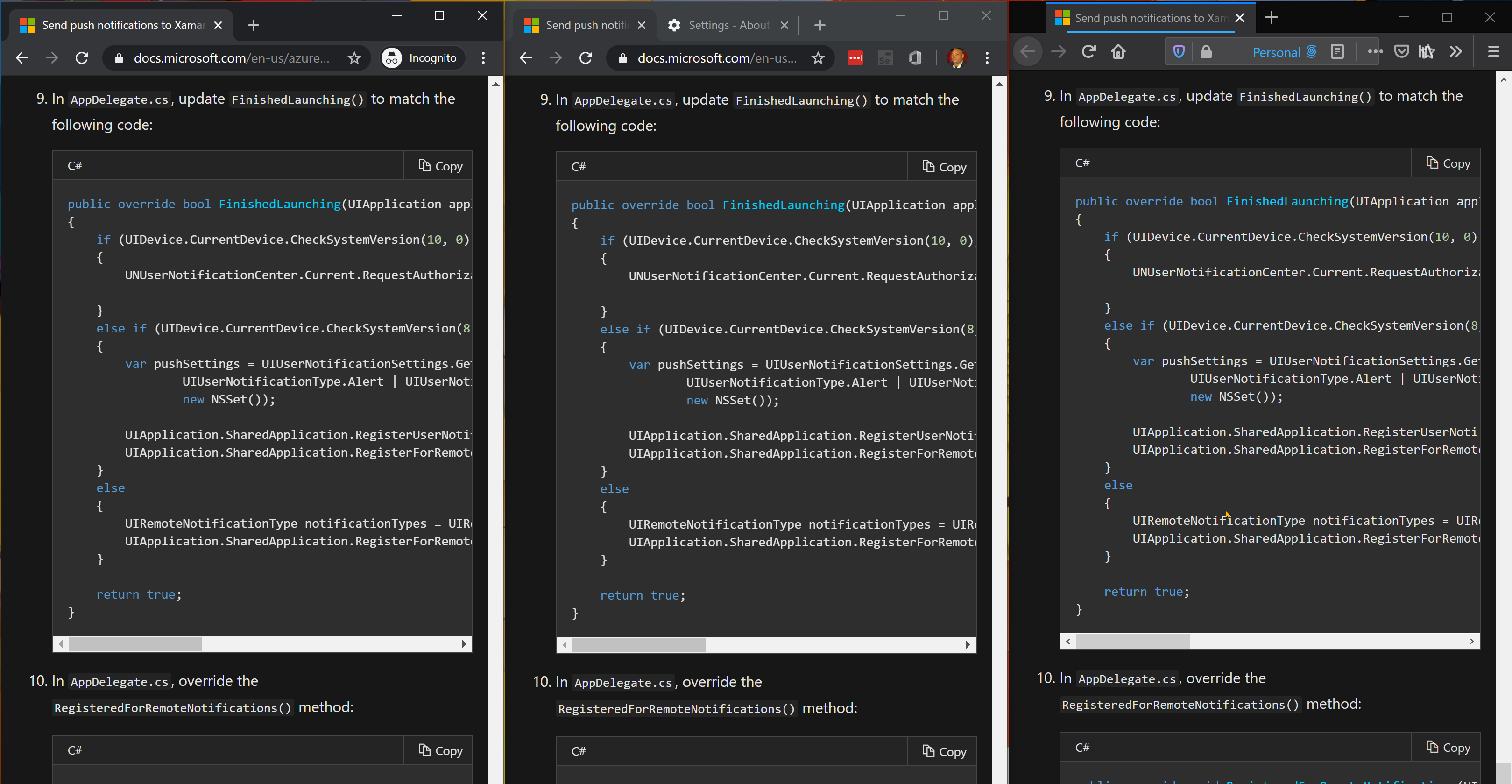The width and height of the screenshot is (1512, 784).
Task: Open the LastPass extension
Action: (x=855, y=57)
